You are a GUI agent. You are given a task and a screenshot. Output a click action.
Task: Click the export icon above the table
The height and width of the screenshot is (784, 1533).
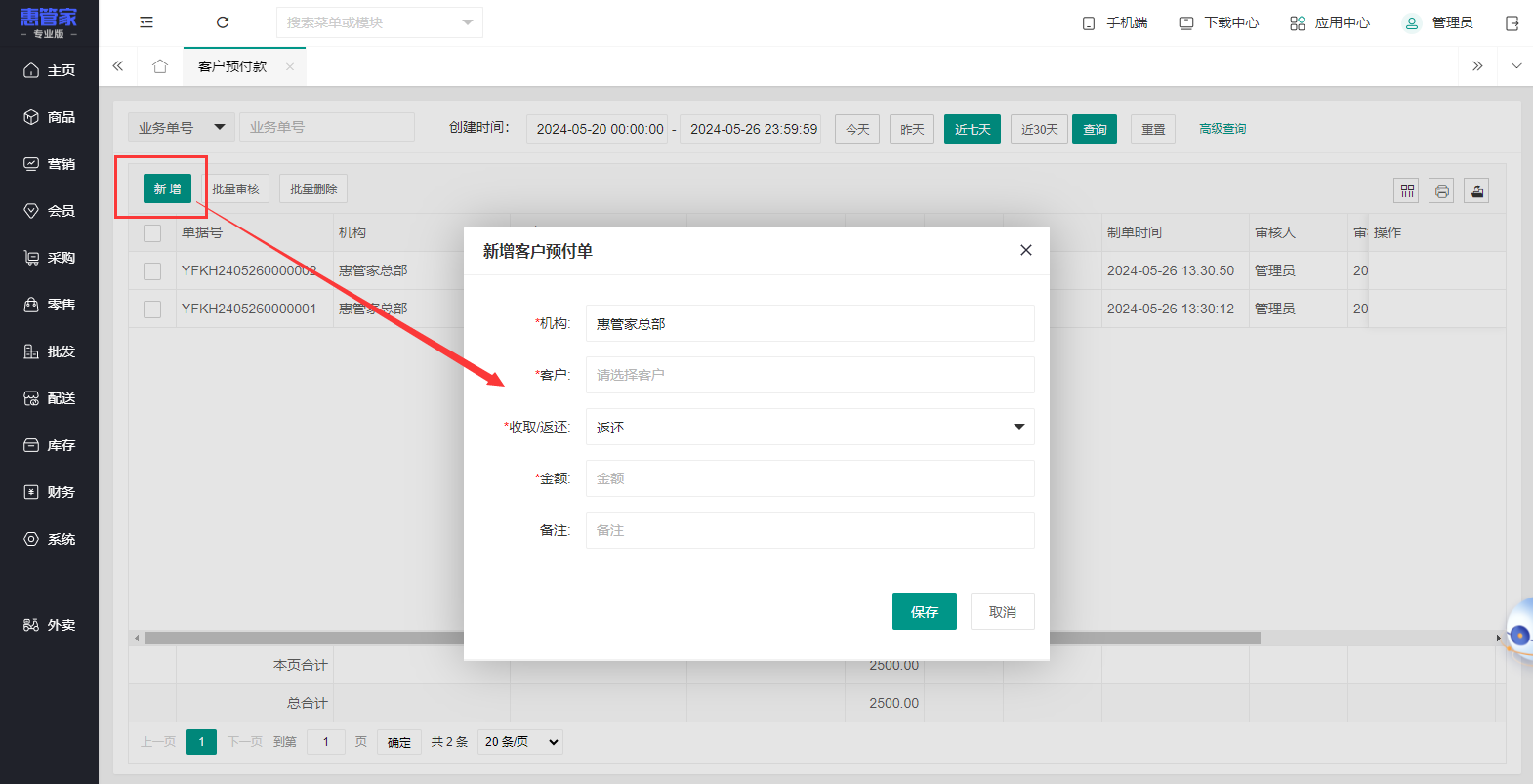pos(1476,190)
